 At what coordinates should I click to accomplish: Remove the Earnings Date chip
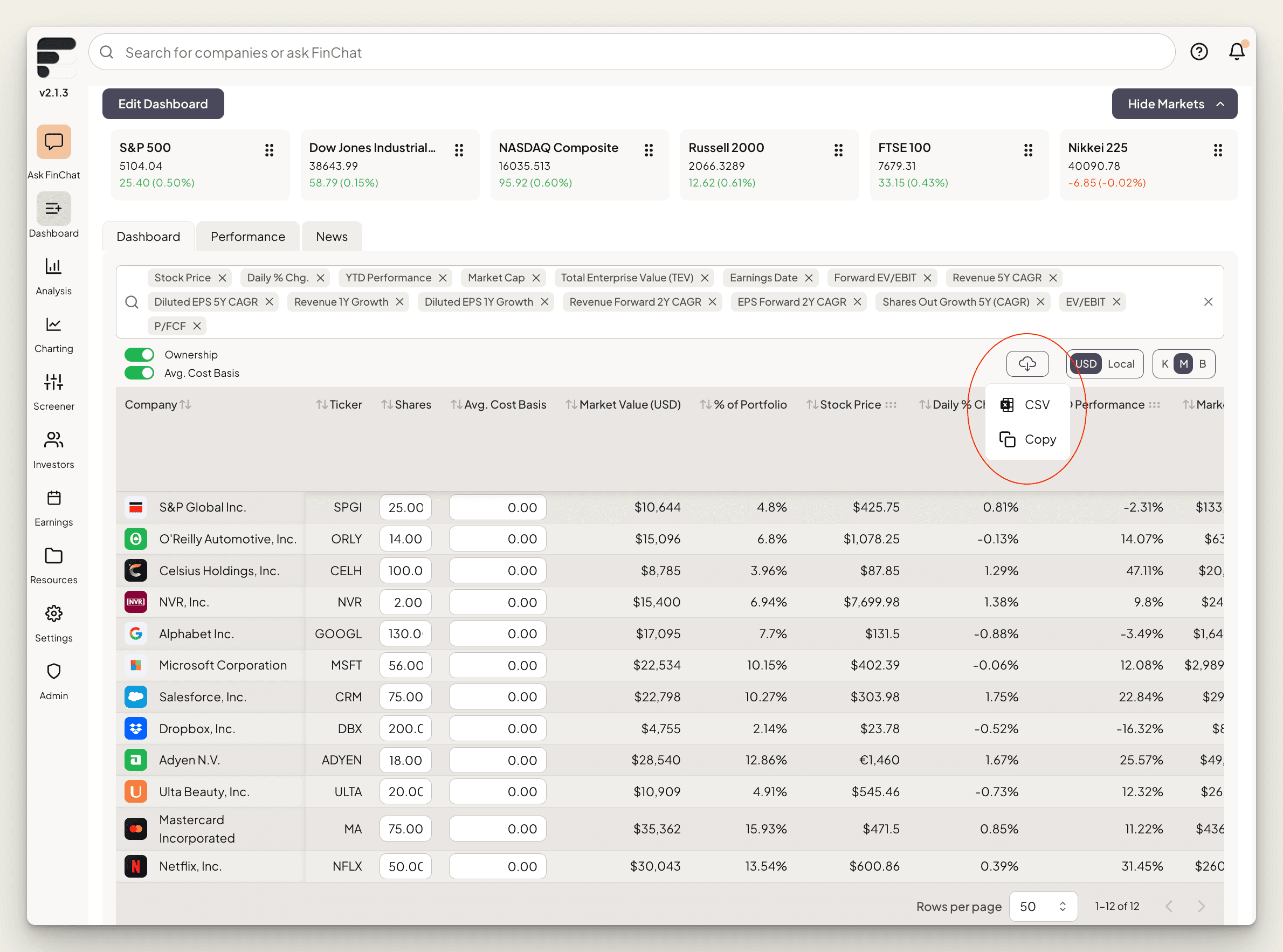pos(809,278)
